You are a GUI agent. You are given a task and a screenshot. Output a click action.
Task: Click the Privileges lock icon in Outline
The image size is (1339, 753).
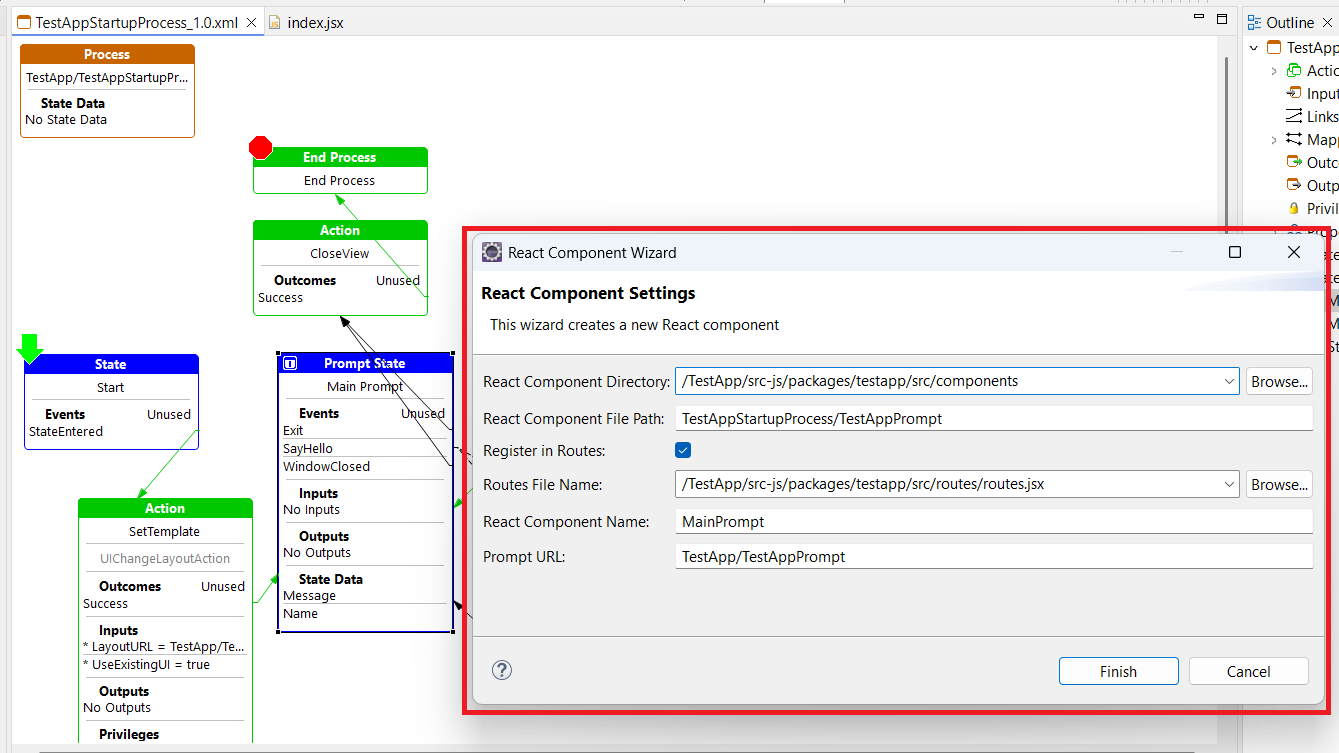point(1294,208)
